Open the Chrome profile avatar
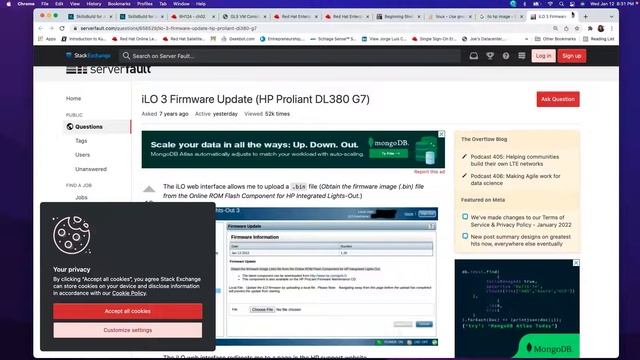 point(601,29)
